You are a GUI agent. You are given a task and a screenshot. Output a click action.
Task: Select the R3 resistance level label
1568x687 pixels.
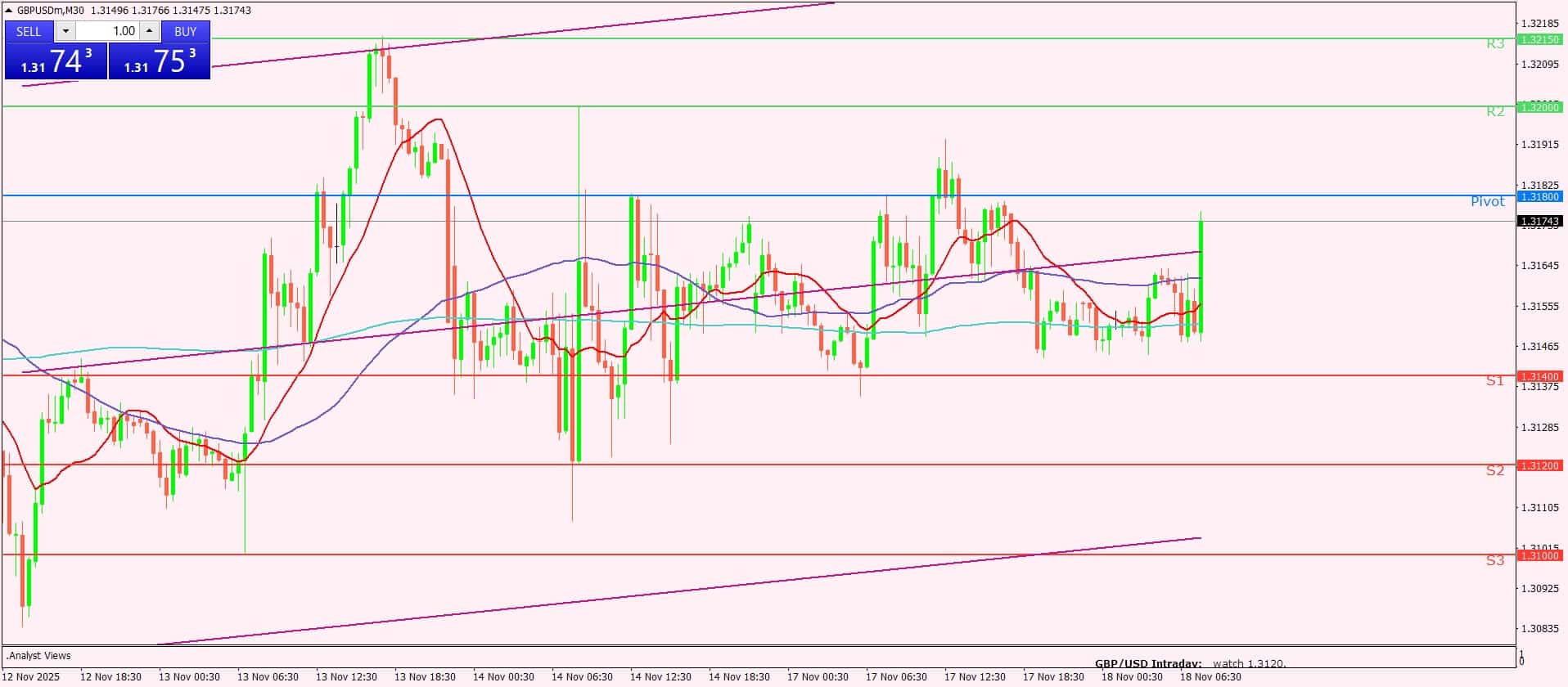coord(1495,43)
